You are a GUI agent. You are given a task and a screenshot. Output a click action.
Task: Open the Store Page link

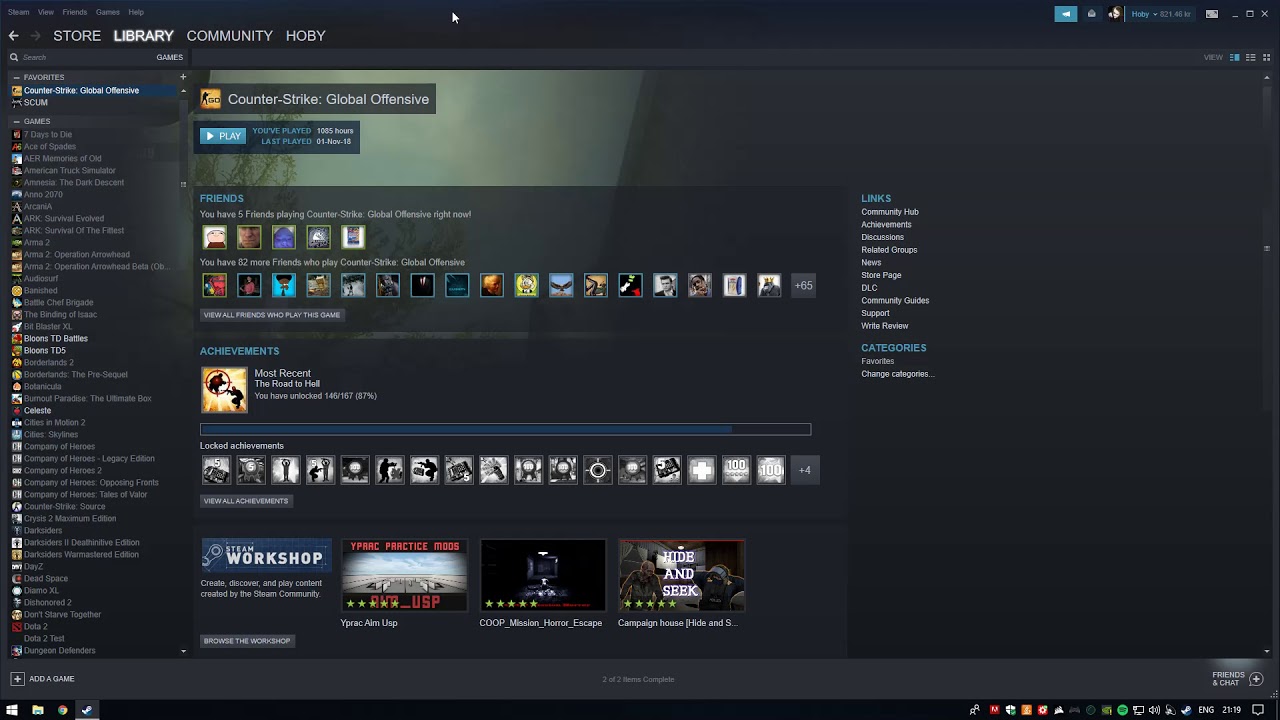(881, 275)
